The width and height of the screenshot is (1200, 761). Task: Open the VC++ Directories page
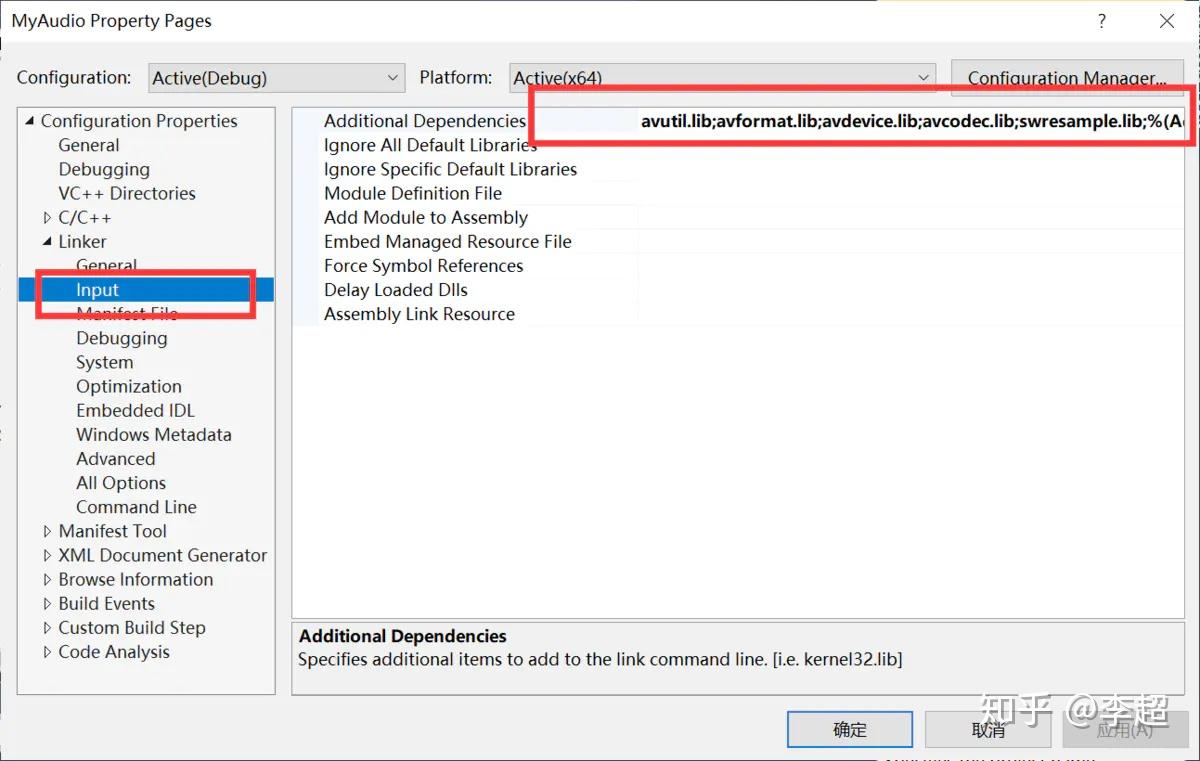(x=127, y=193)
